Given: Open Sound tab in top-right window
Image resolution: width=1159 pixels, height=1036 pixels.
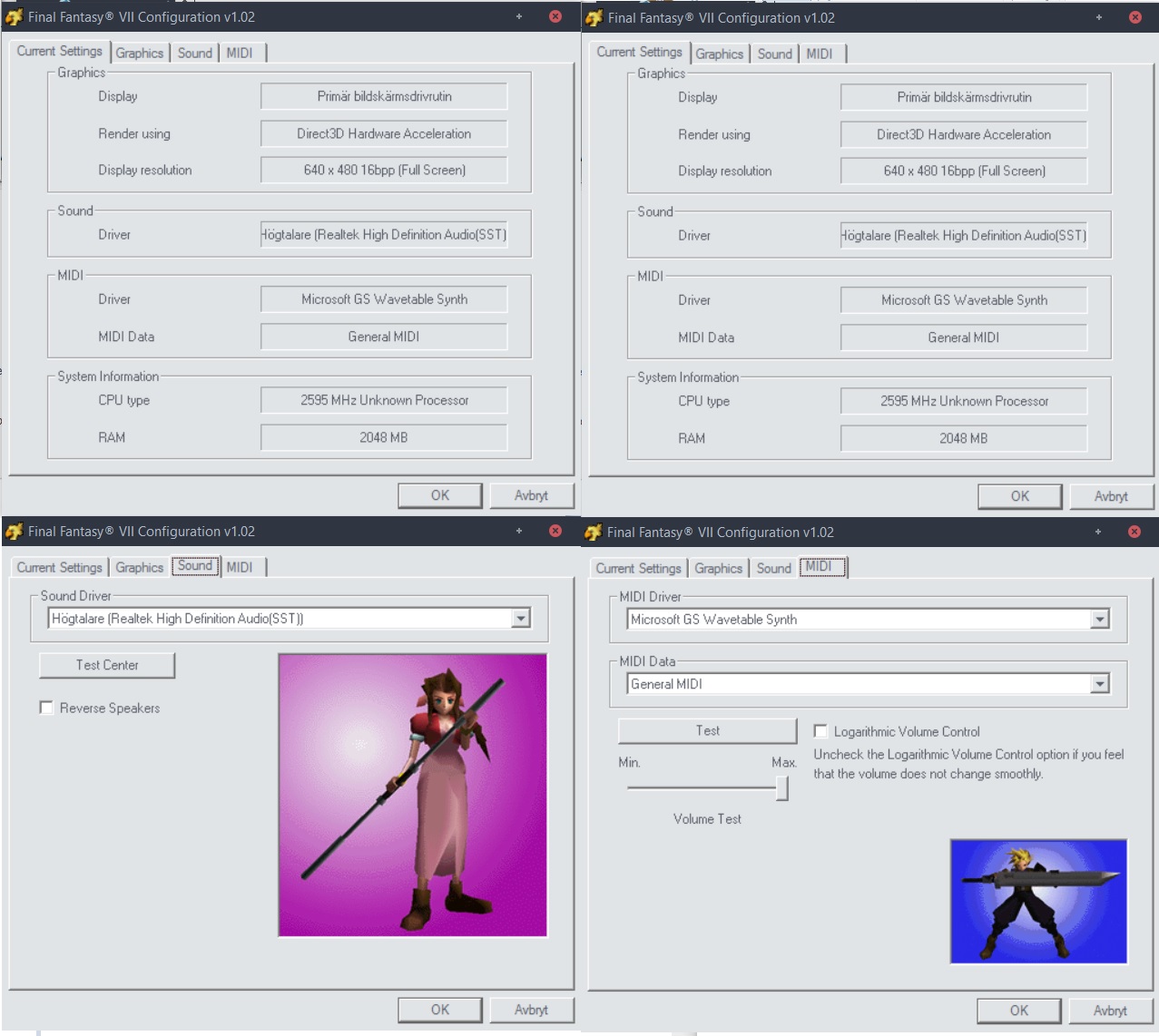Looking at the screenshot, I should pyautogui.click(x=775, y=54).
